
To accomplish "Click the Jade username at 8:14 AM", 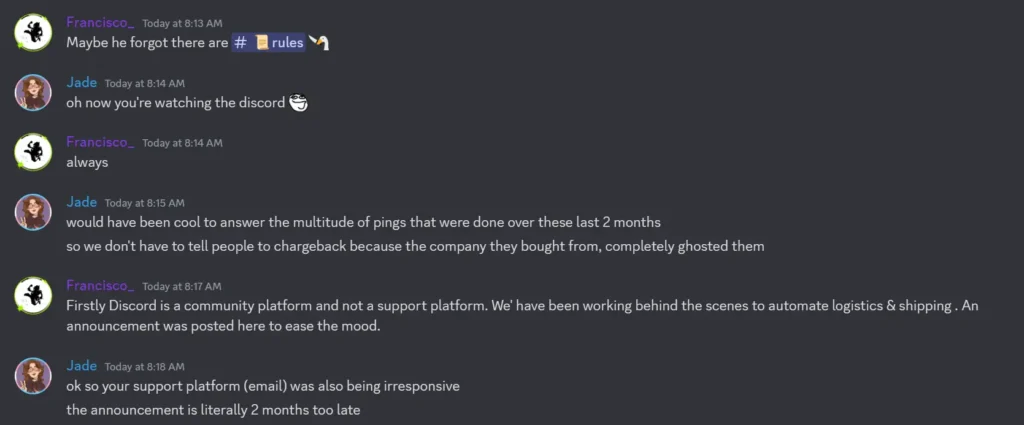I will [81, 82].
